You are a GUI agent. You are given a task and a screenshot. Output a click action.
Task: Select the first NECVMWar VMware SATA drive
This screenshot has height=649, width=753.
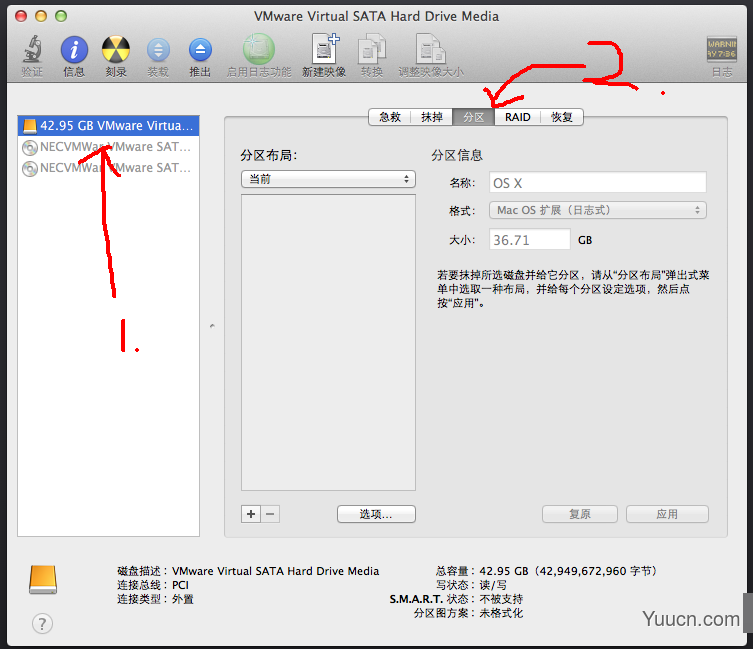coord(109,147)
